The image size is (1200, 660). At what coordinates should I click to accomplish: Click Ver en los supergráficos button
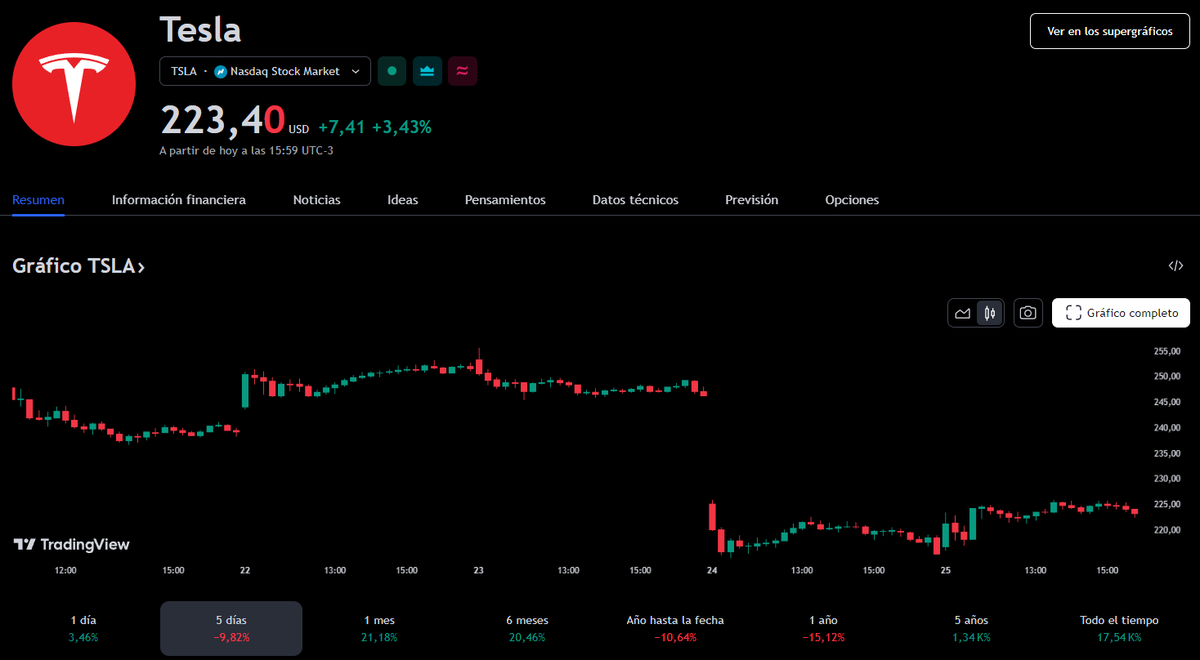point(1110,31)
